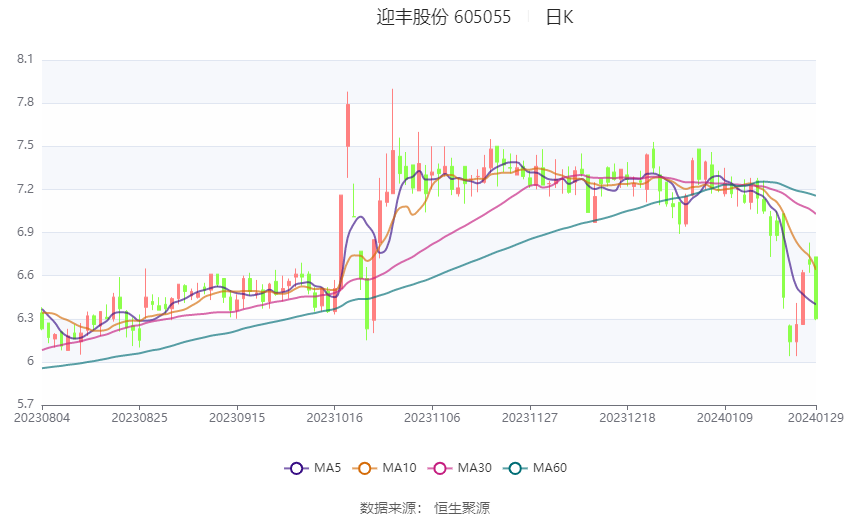Click the 6.3 y-axis value

(25, 318)
